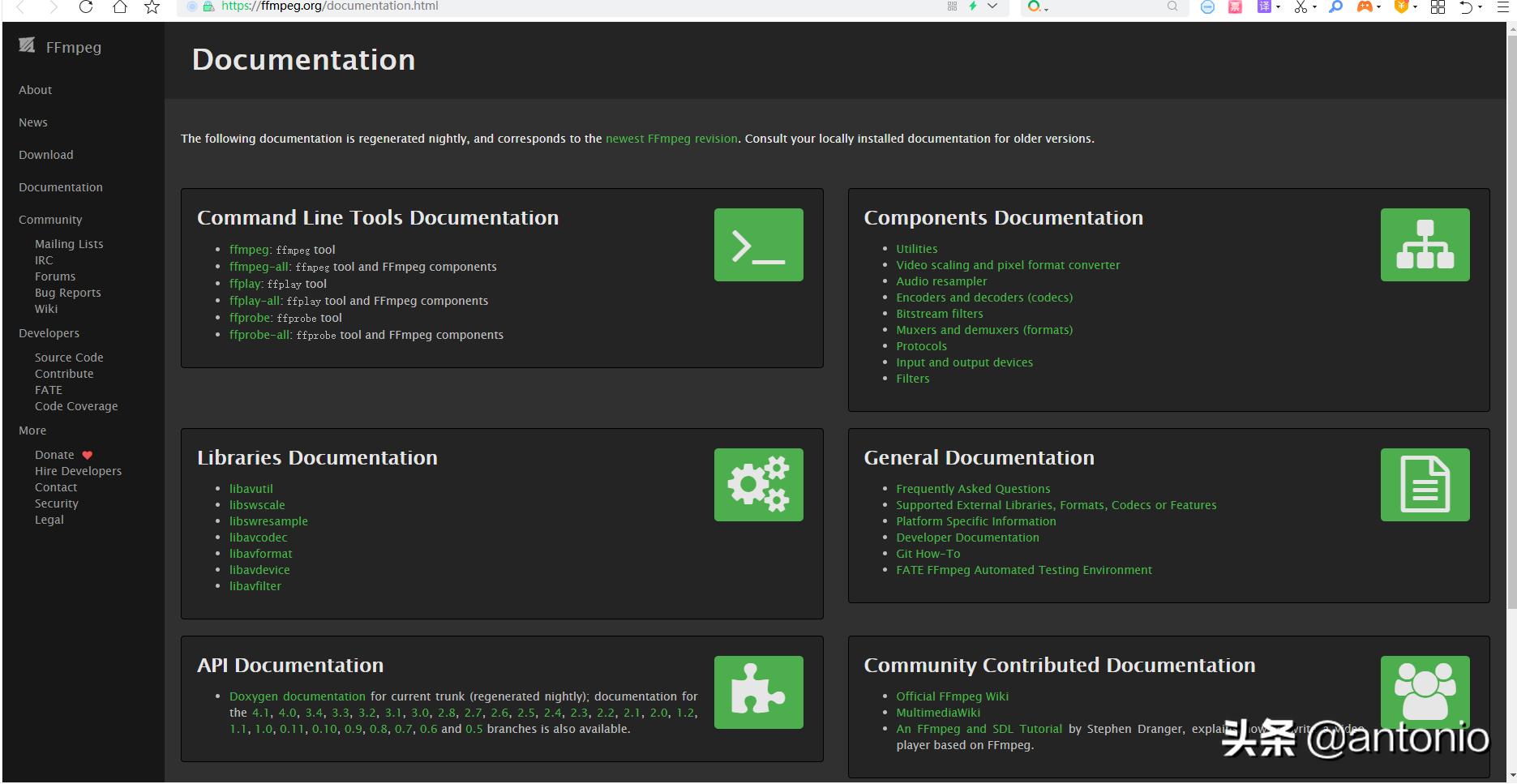This screenshot has height=784, width=1517.
Task: Open the translate tool dropdown arrow
Action: (1279, 8)
